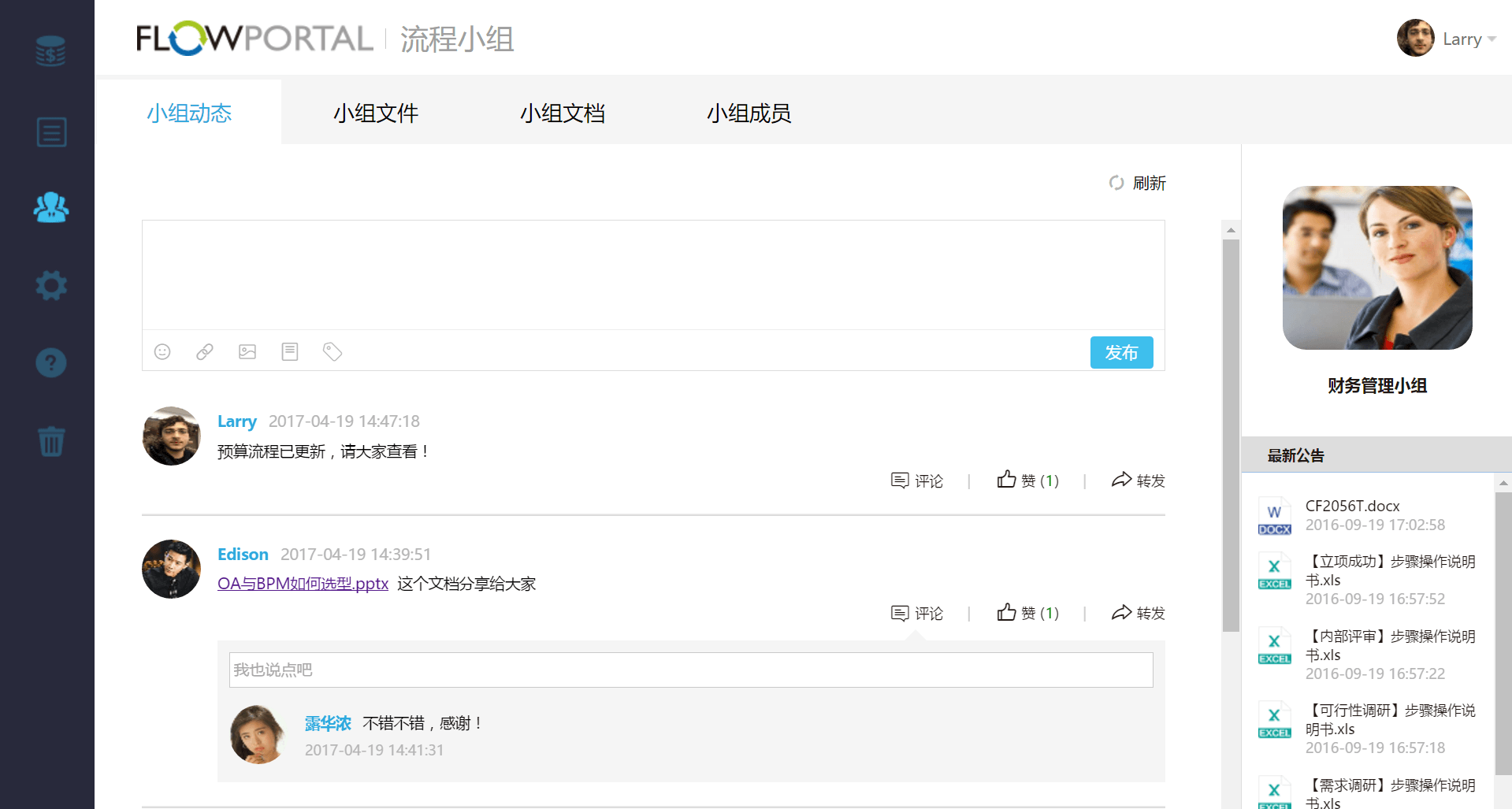Click the document list sidebar icon

[x=51, y=132]
